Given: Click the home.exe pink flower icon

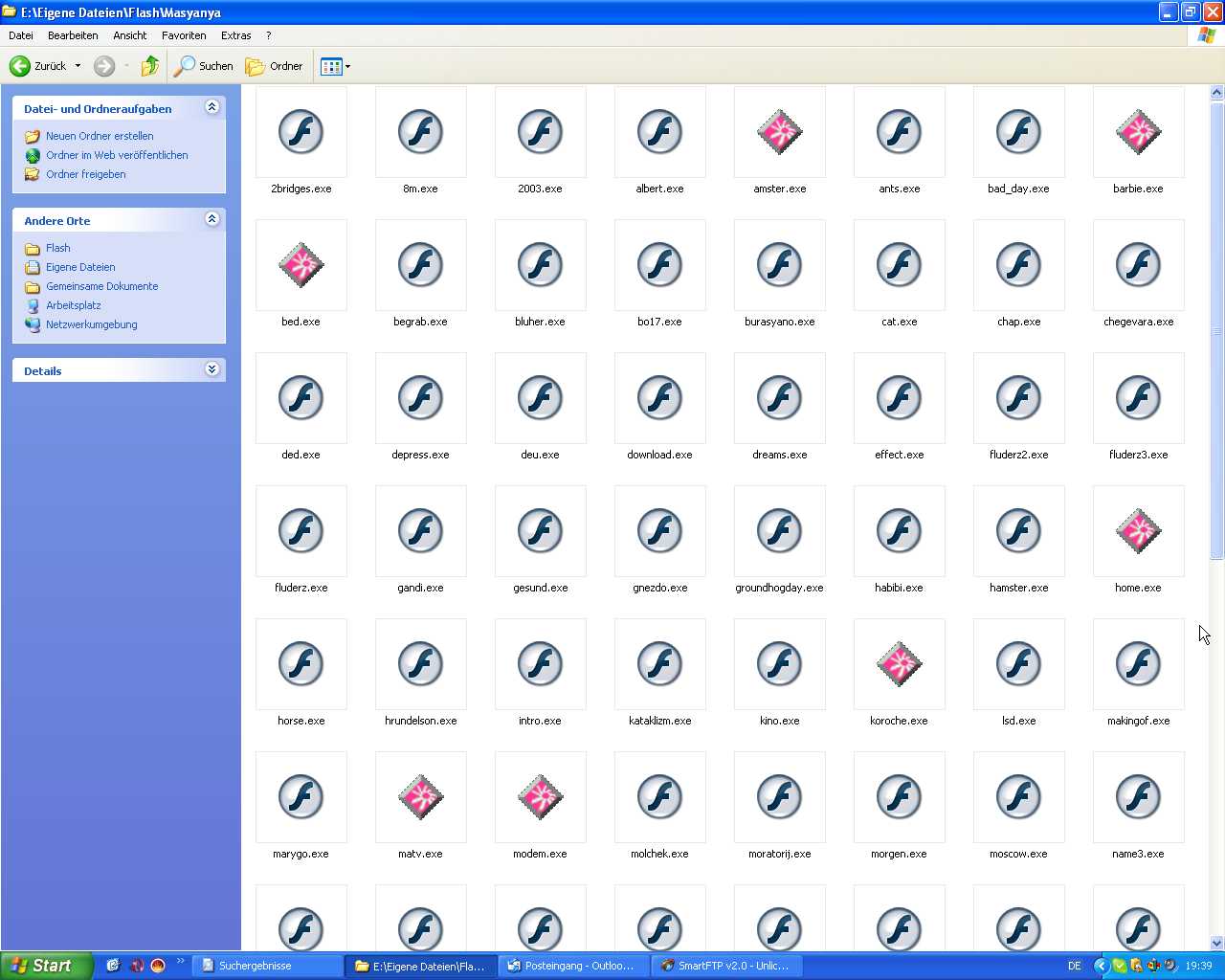Looking at the screenshot, I should tap(1139, 531).
